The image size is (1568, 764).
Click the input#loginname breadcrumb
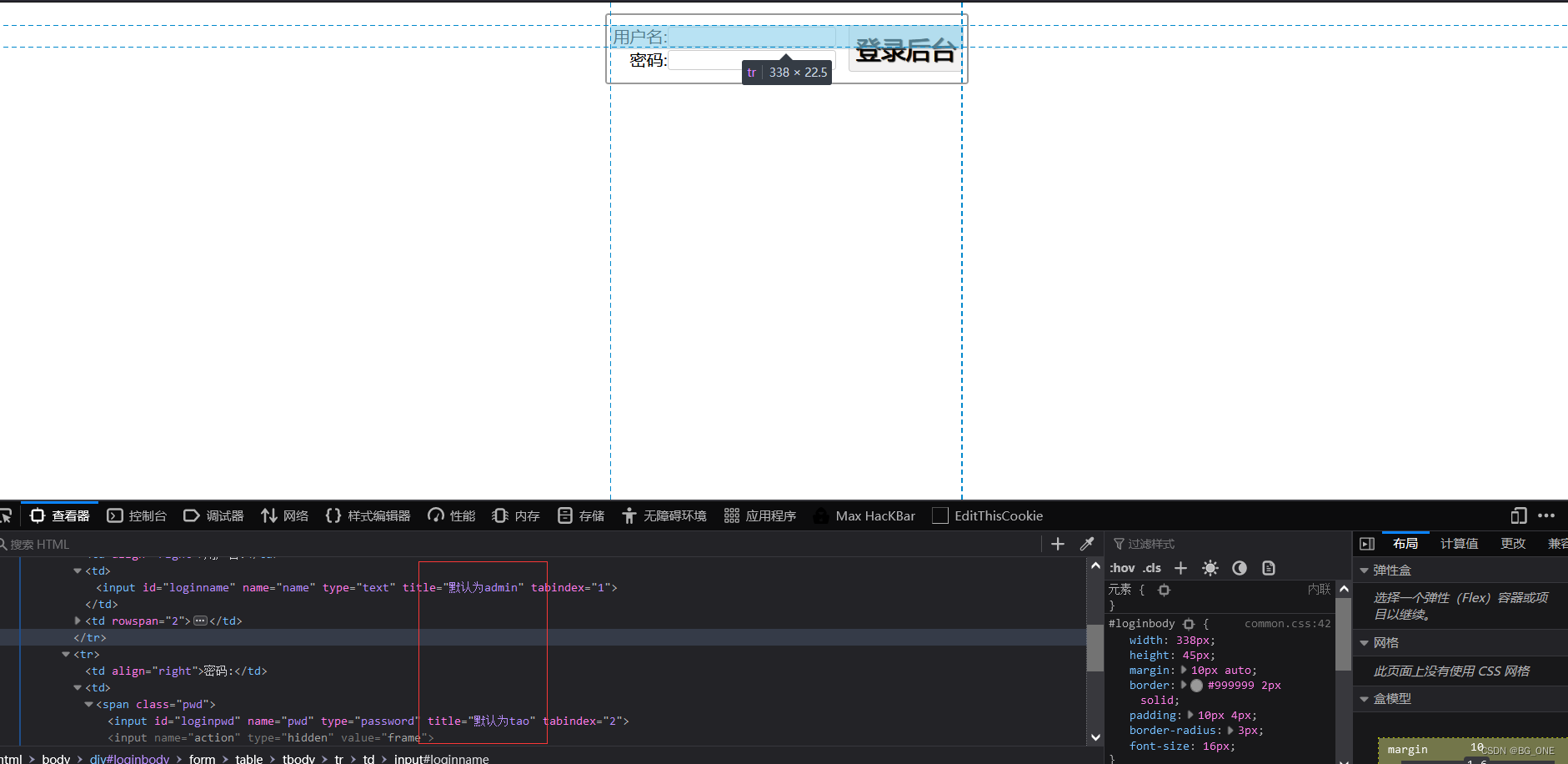[x=441, y=758]
